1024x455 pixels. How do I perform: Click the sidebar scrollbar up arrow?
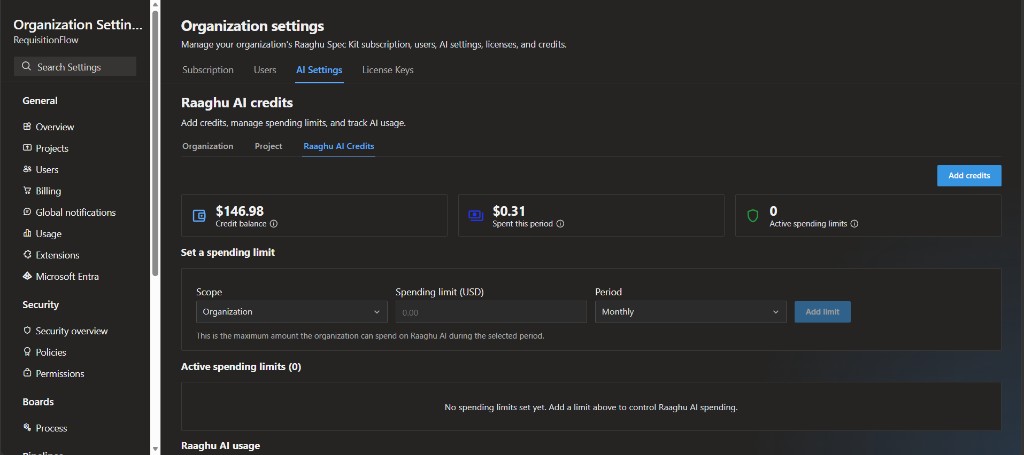(155, 5)
